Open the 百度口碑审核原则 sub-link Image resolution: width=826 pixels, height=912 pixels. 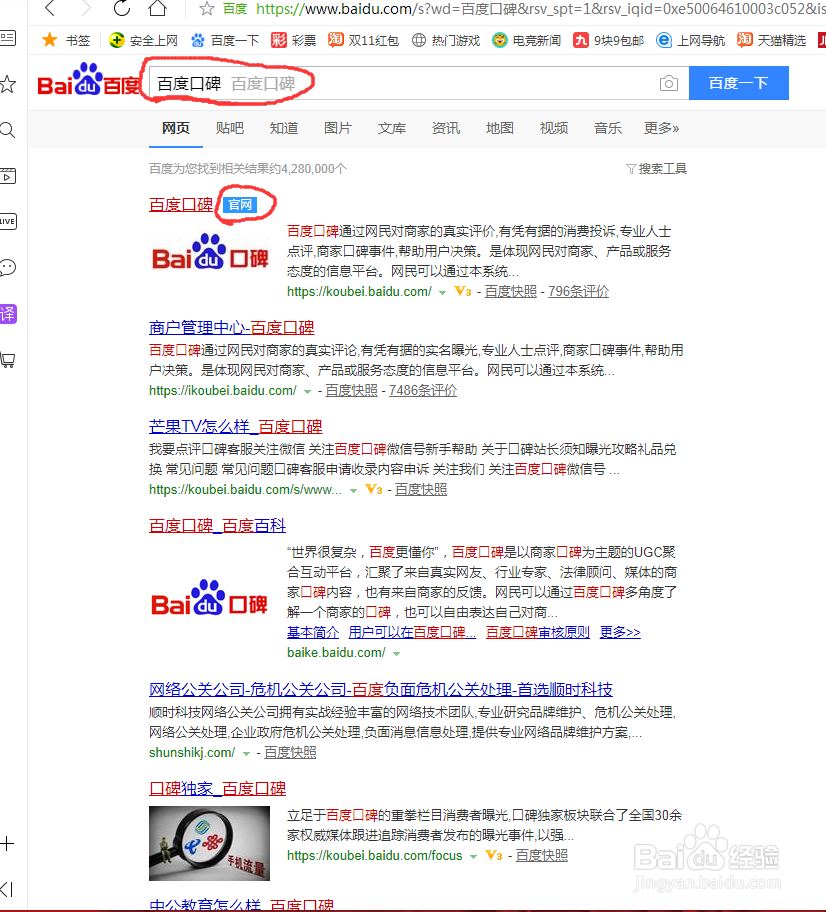point(538,632)
